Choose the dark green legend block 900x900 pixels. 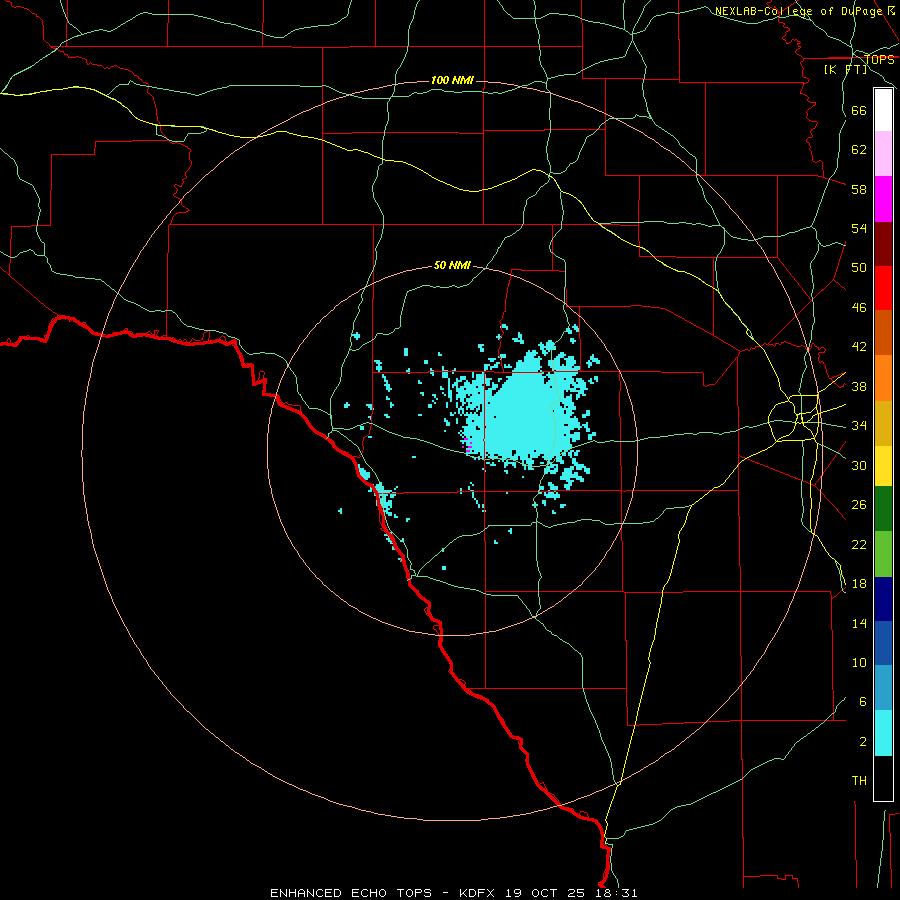[x=883, y=509]
